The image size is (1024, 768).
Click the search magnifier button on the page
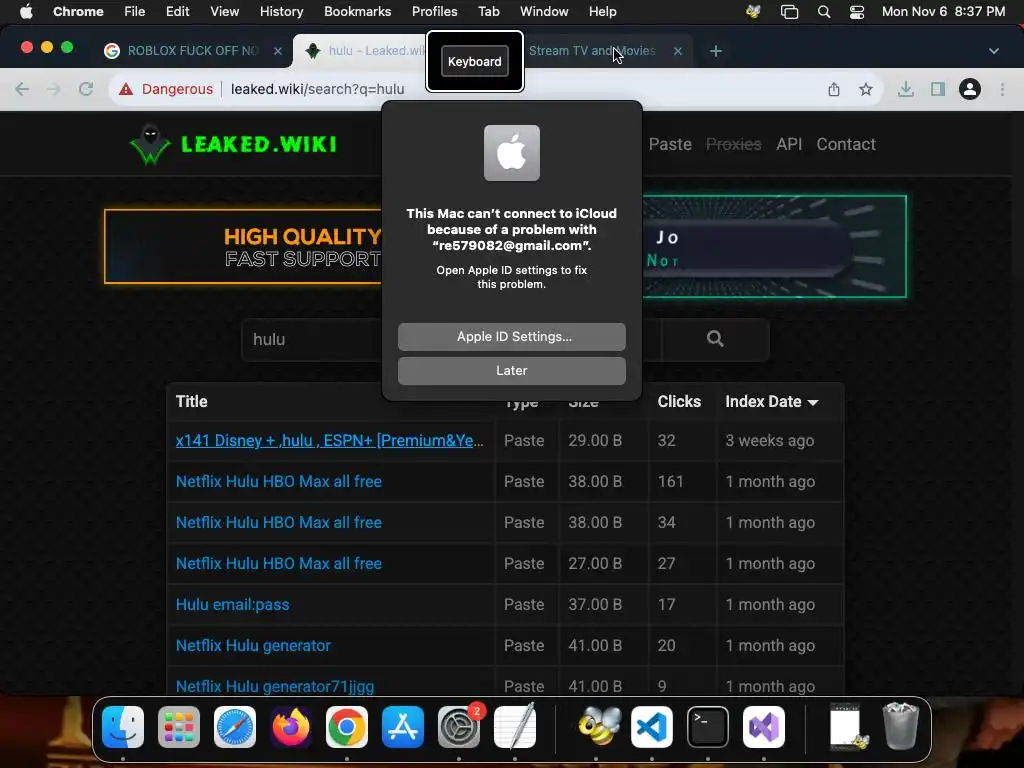[x=715, y=339]
